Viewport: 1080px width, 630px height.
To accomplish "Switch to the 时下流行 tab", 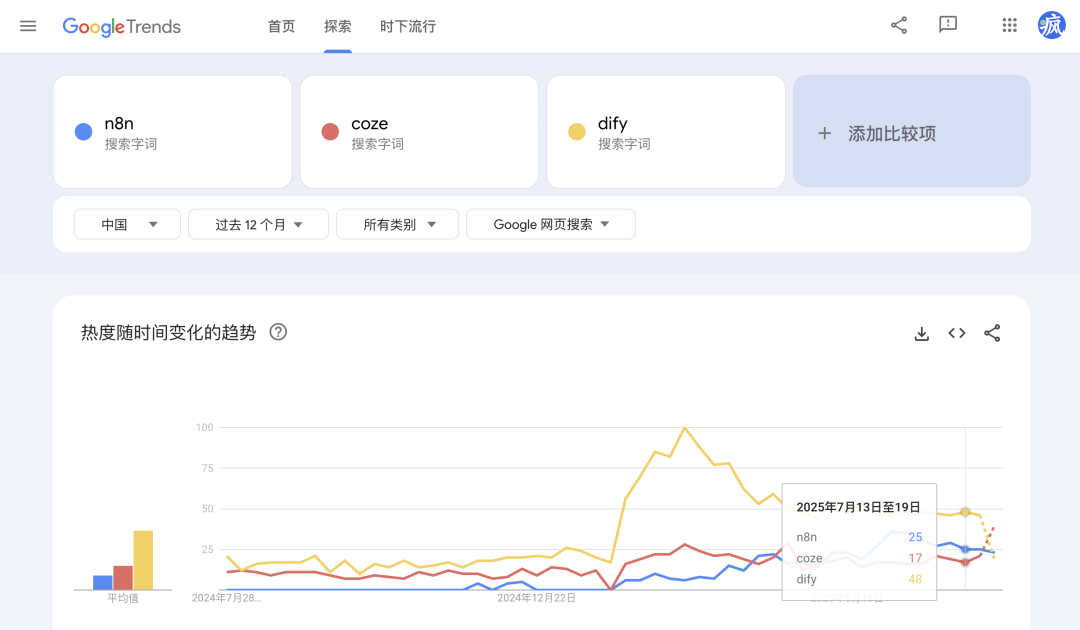I will pyautogui.click(x=408, y=26).
